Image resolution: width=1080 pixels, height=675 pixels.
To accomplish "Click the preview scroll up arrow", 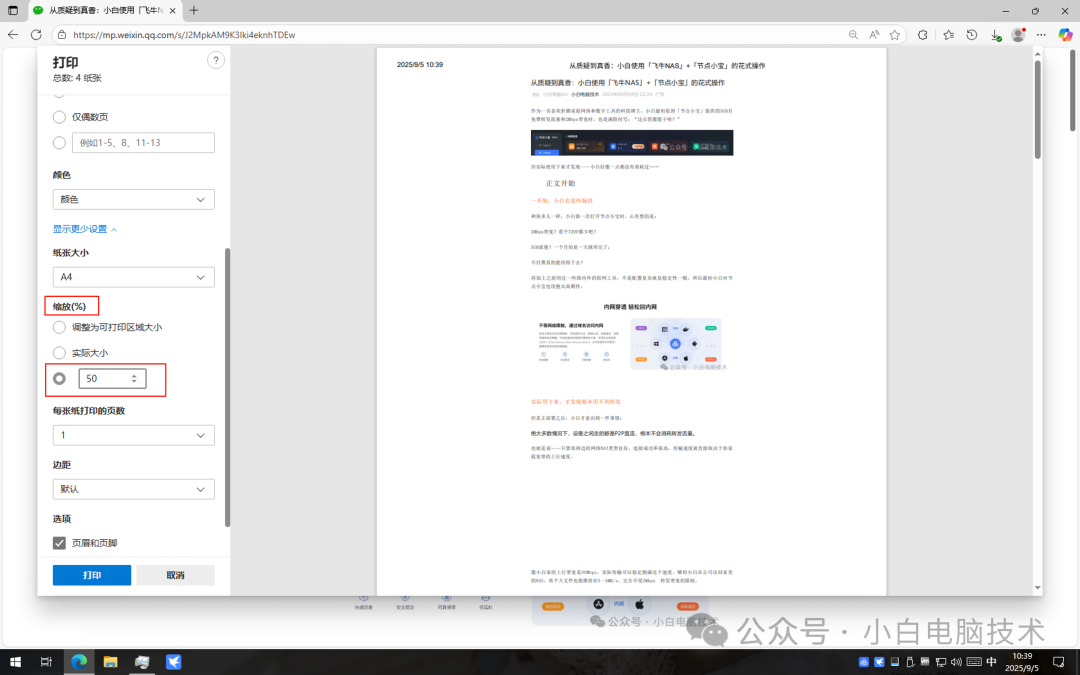I will [1038, 54].
